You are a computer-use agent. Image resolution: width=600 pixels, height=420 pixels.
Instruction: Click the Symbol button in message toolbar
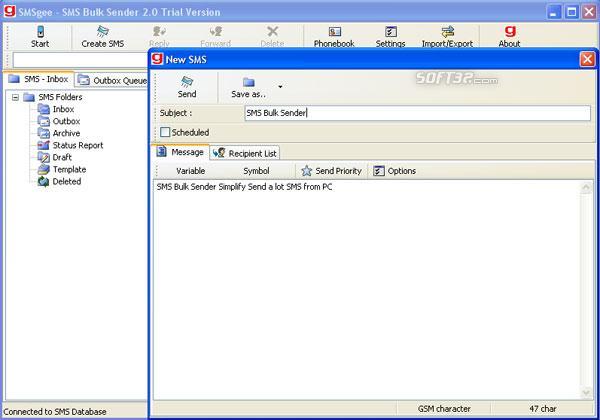[x=256, y=171]
